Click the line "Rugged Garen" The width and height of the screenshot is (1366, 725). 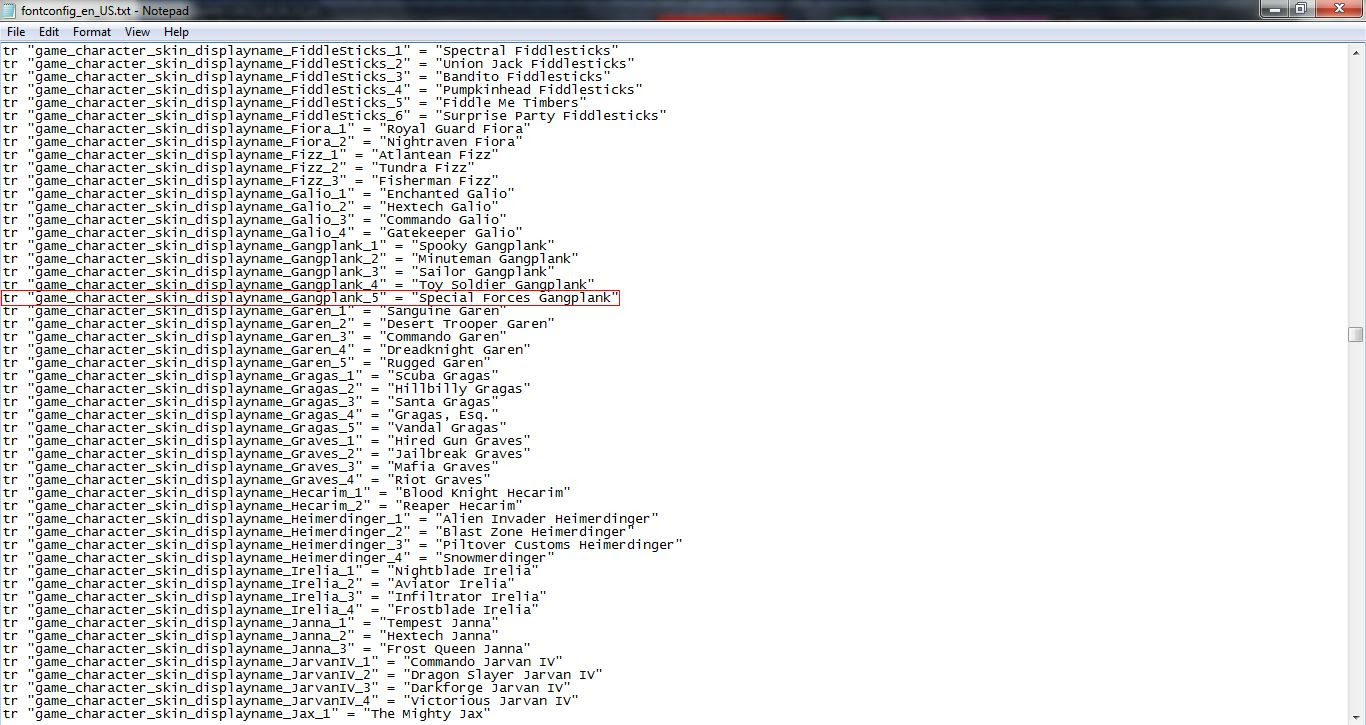[x=247, y=362]
